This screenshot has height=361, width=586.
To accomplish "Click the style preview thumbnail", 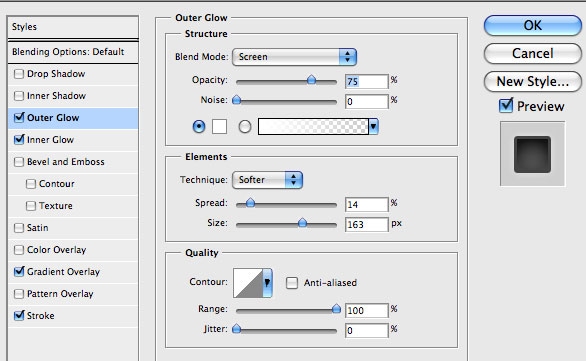I will (533, 154).
